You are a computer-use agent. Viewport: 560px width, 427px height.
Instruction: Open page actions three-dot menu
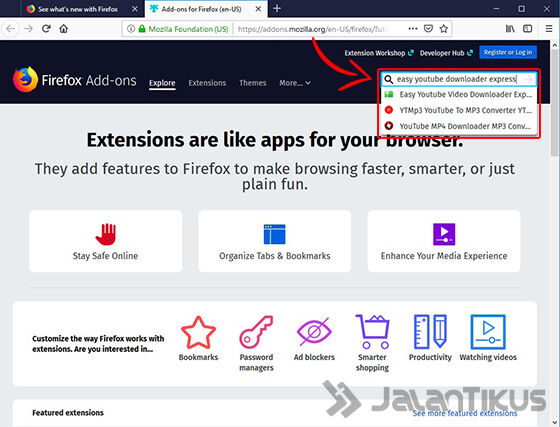(x=413, y=29)
